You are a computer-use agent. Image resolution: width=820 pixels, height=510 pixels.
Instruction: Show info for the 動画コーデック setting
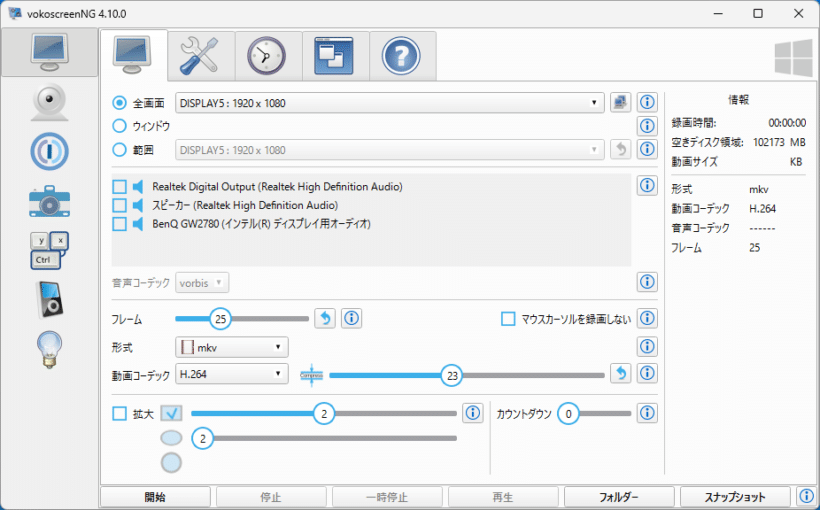tap(647, 373)
